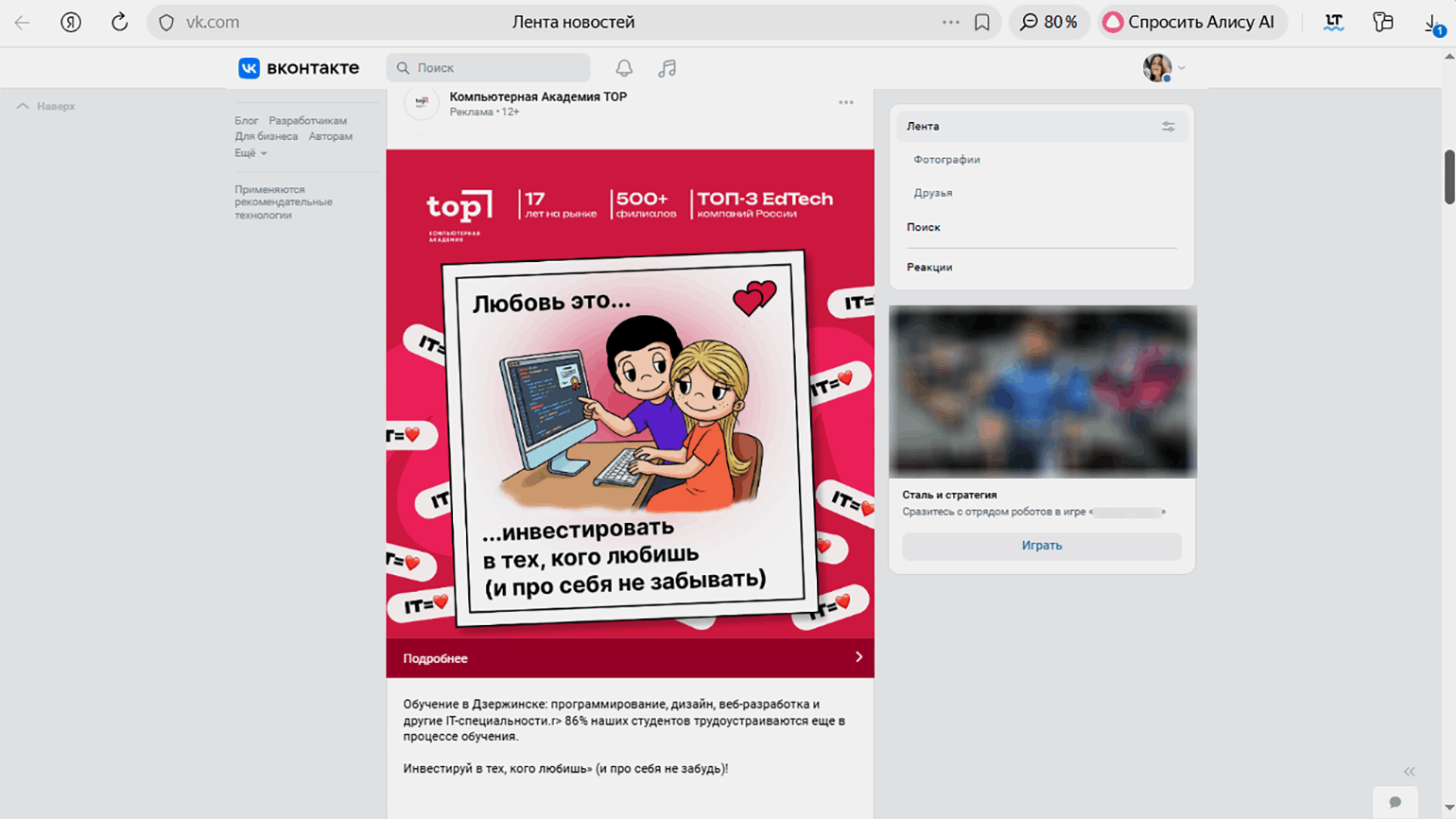1456x819 pixels.
Task: Select the "Реакции" feed section
Action: point(929,268)
